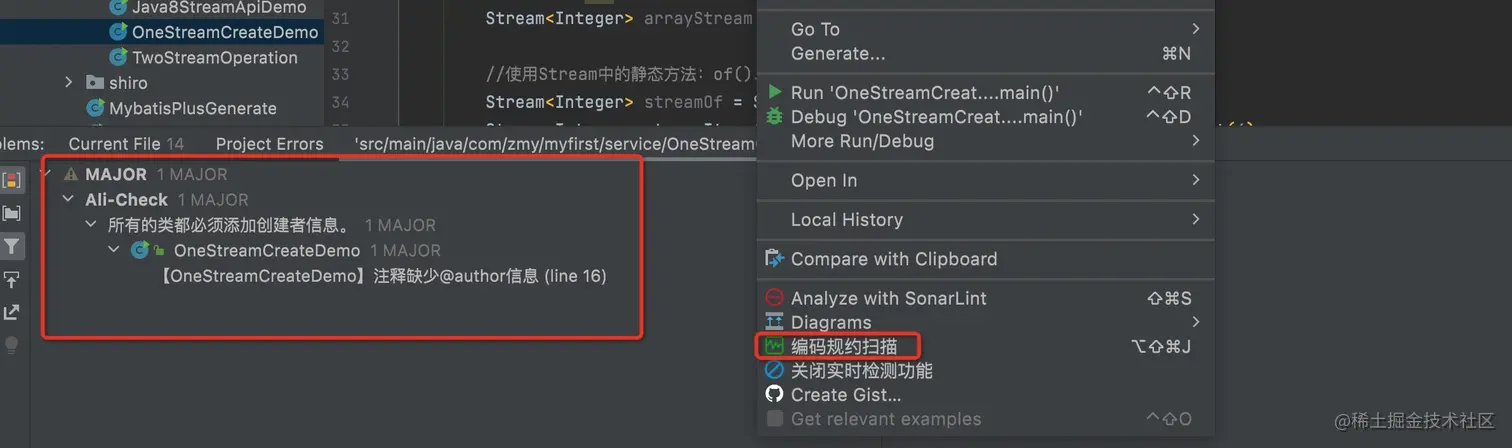Expand the shiro folder chevron

(69, 83)
